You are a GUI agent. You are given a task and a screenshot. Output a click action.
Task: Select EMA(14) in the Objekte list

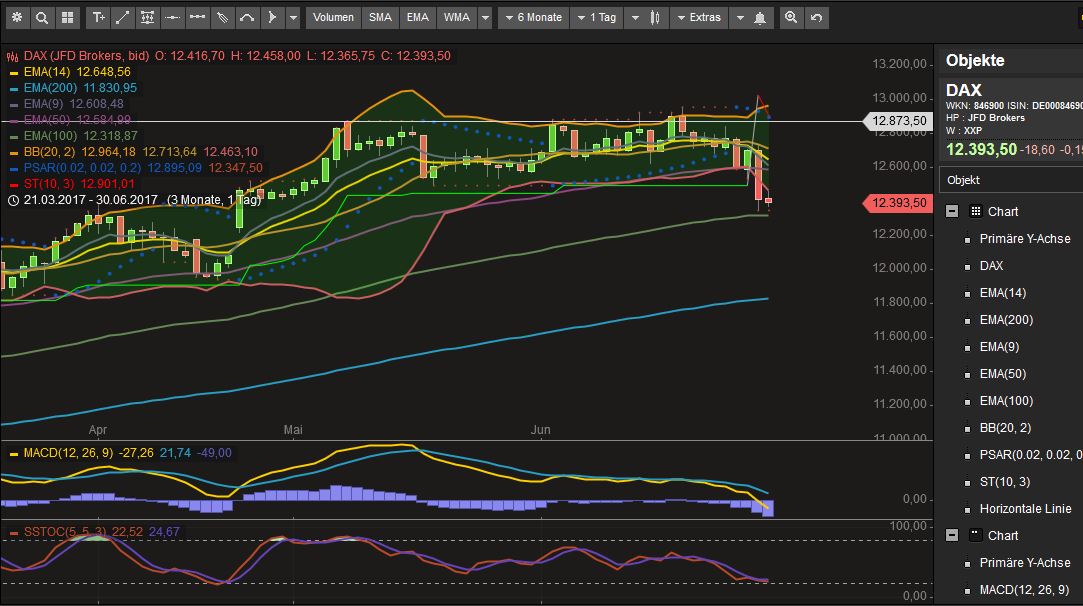[1003, 292]
